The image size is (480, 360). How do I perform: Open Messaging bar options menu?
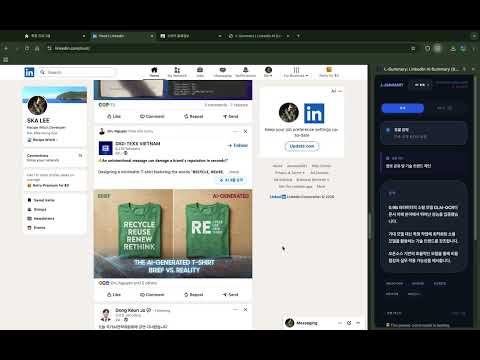tap(340, 323)
